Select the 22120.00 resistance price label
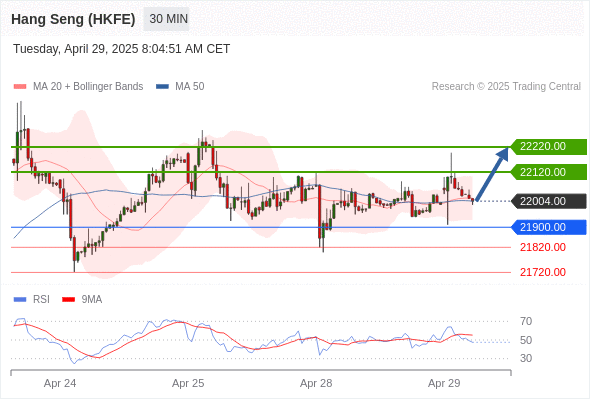The image size is (590, 400). click(x=549, y=172)
